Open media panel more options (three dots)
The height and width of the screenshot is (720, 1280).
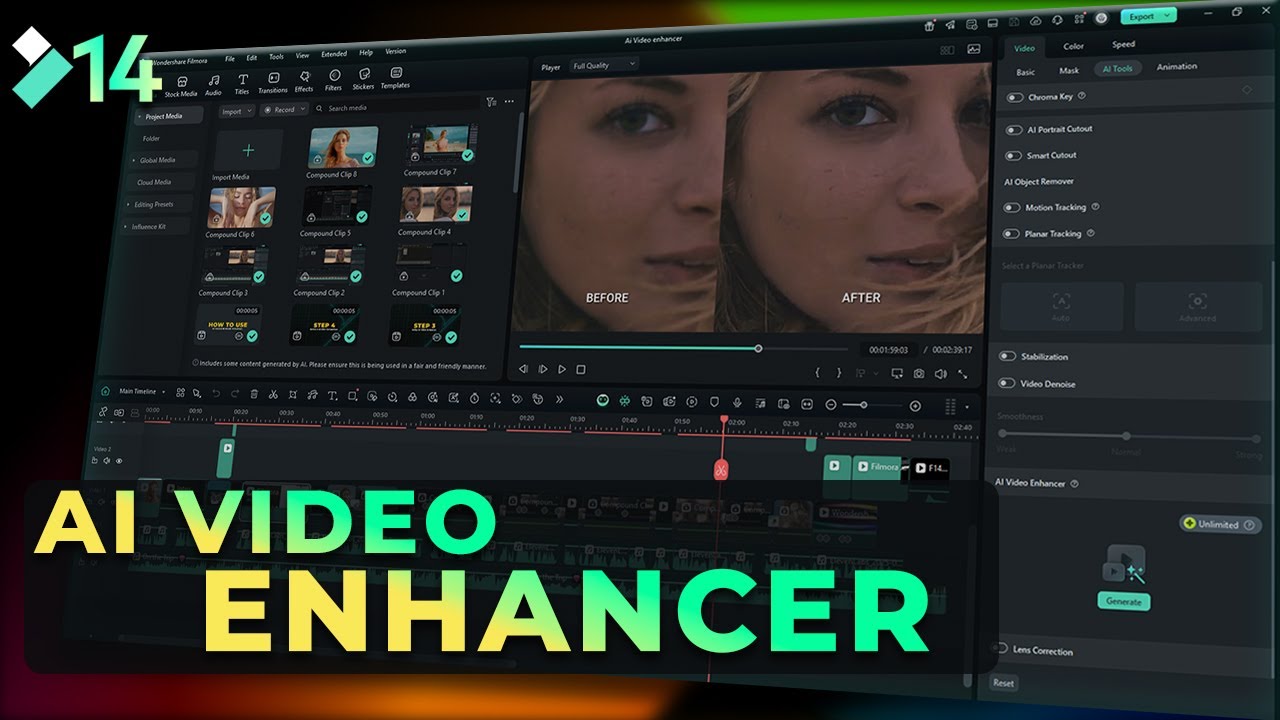click(x=509, y=101)
